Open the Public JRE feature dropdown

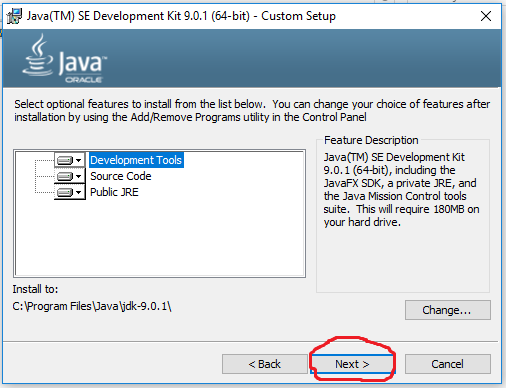(70, 192)
